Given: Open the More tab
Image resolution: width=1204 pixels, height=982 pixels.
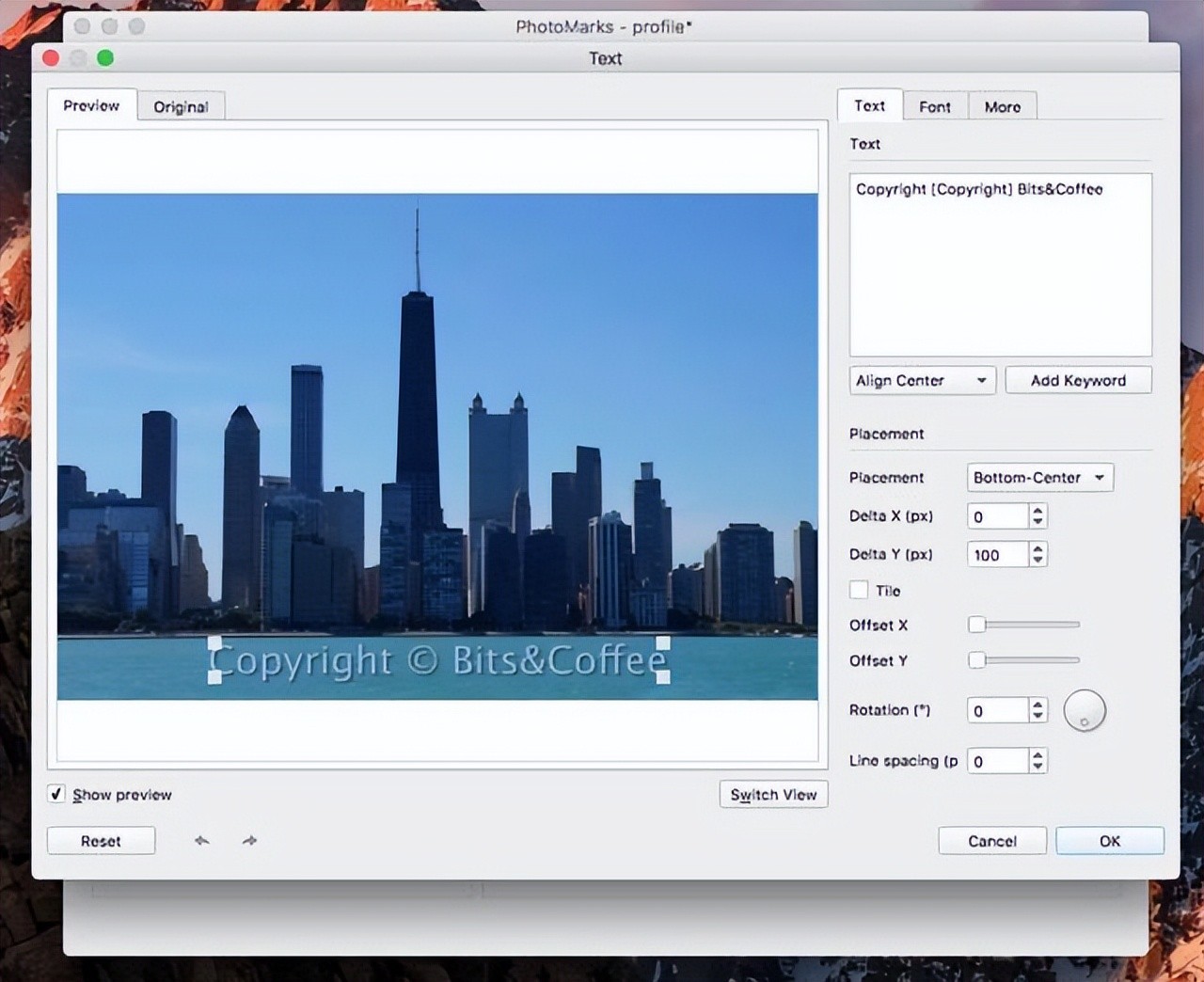Looking at the screenshot, I should pyautogui.click(x=1002, y=106).
